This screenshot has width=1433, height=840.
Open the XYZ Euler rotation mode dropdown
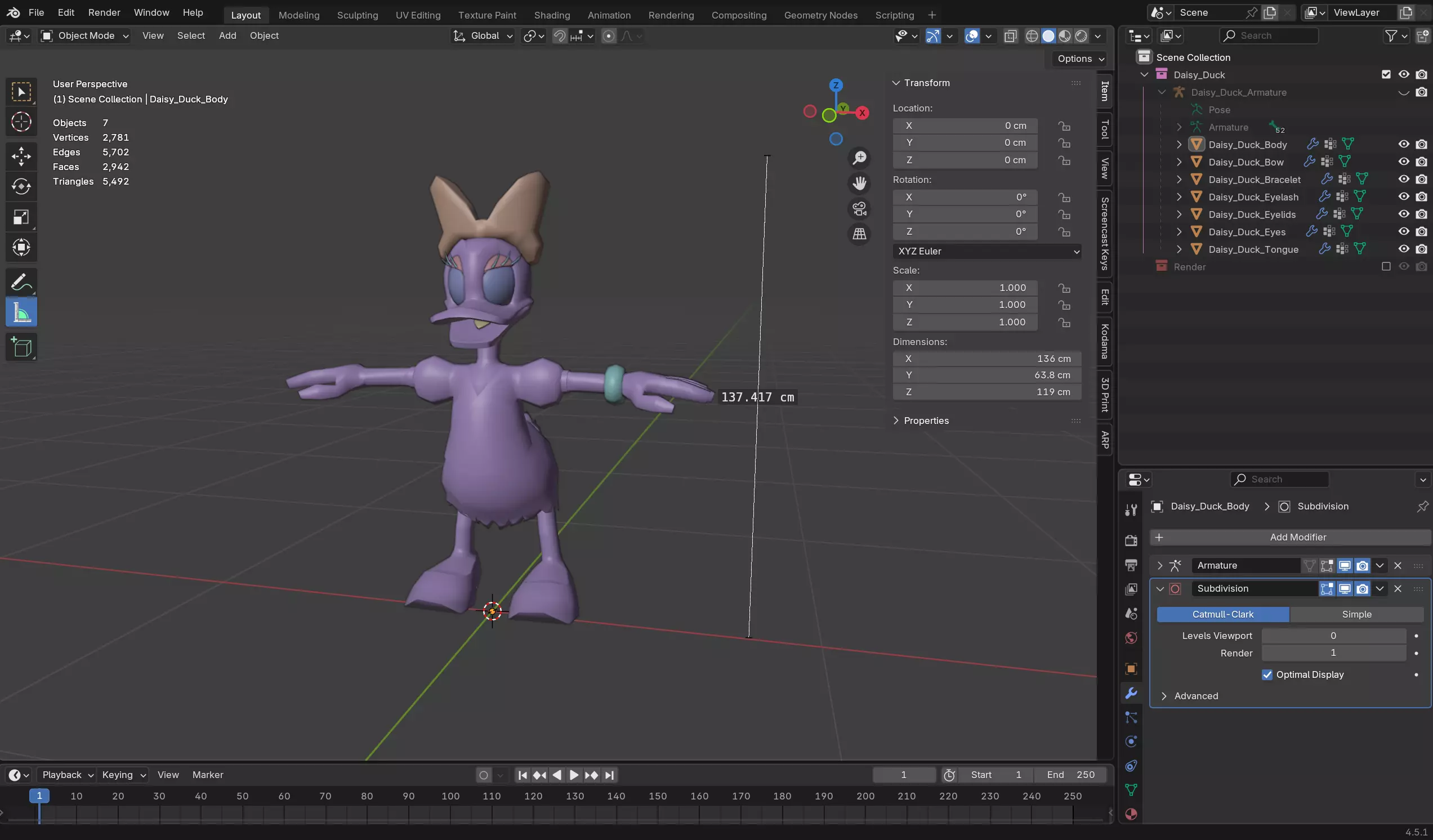click(x=986, y=251)
